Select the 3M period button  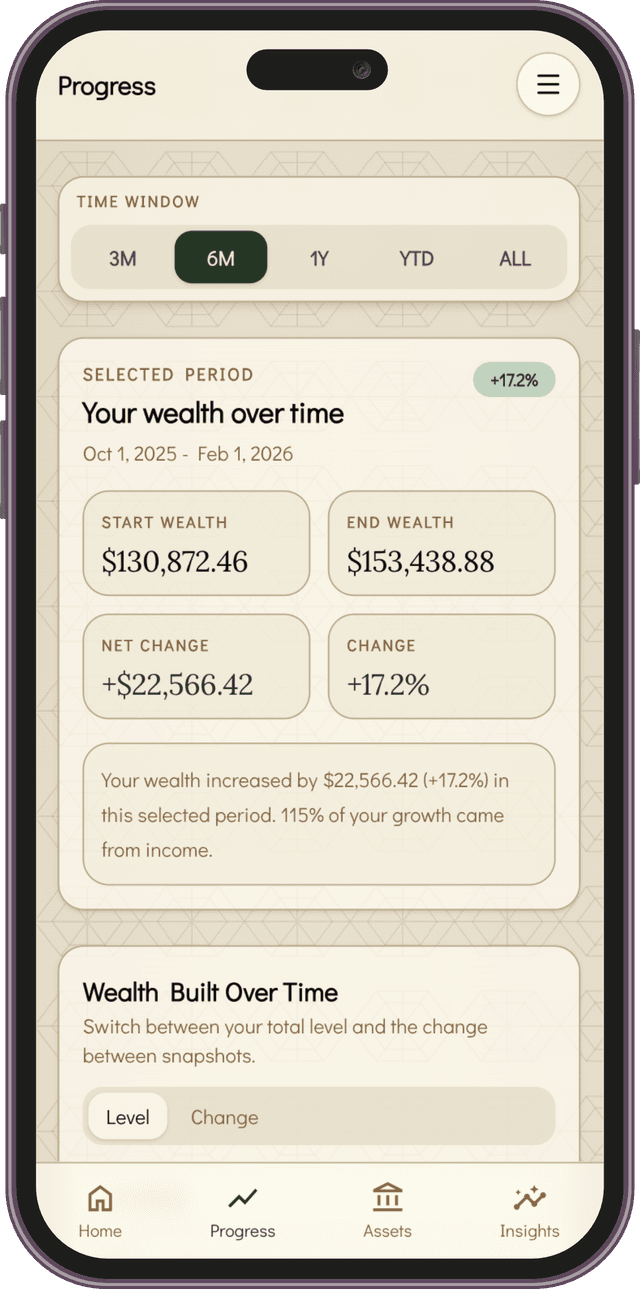tap(123, 257)
